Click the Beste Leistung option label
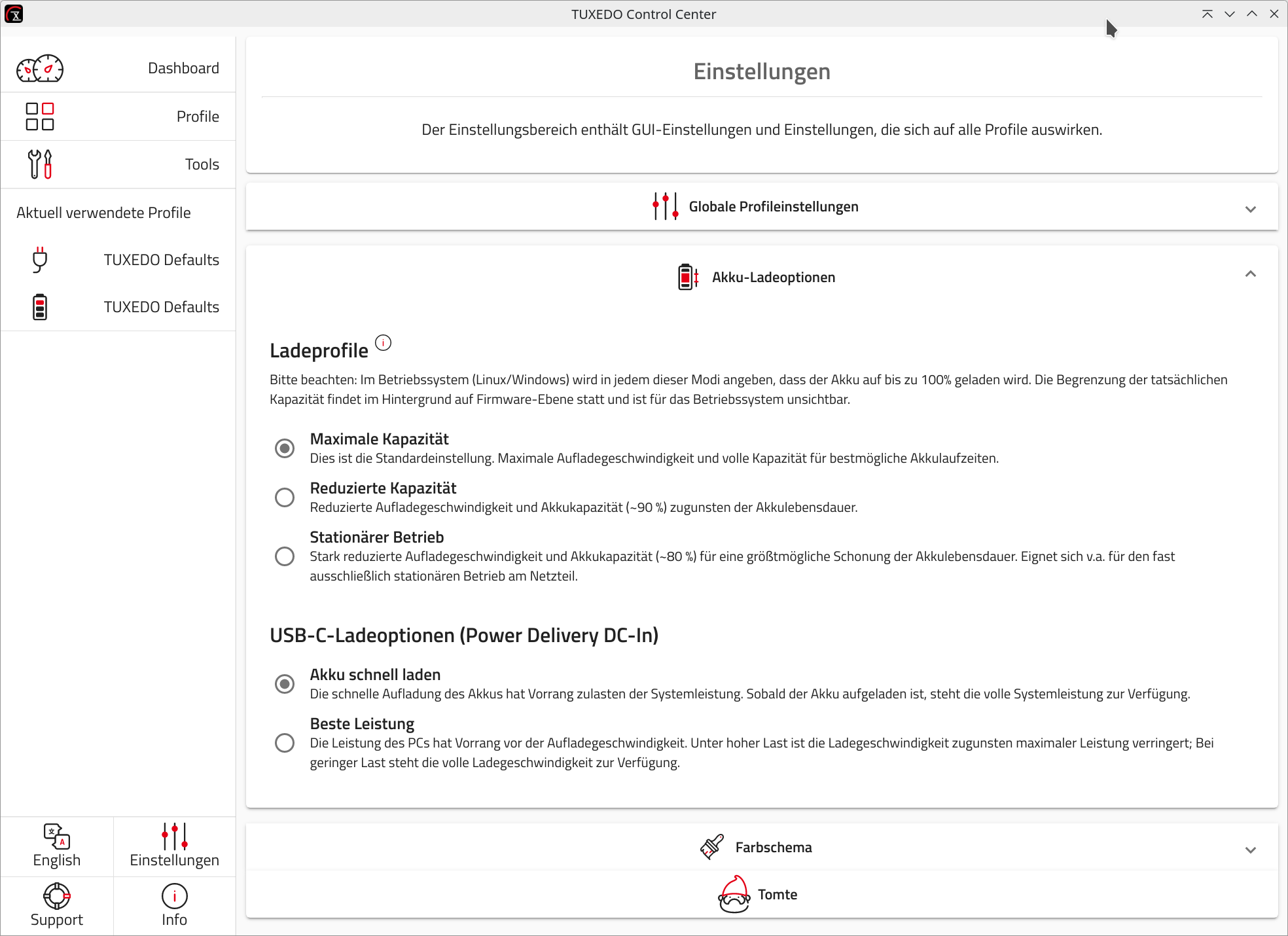Screen dimensions: 1288x936 coord(362,723)
